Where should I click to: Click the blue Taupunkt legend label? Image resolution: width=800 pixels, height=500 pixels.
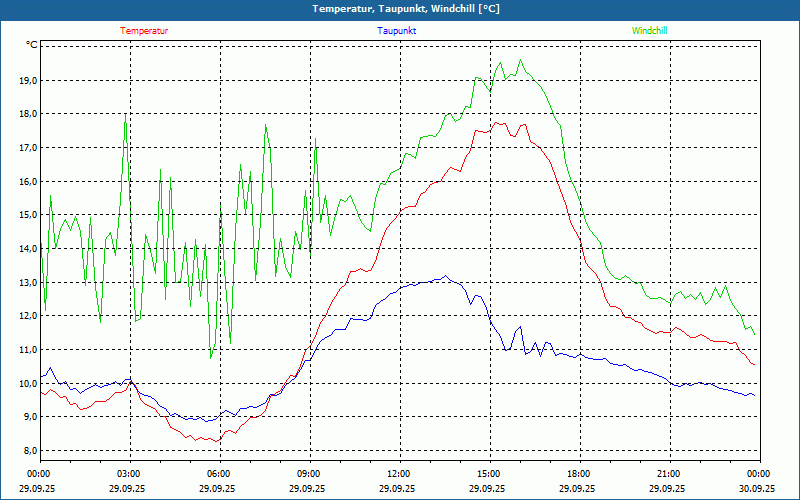397,31
